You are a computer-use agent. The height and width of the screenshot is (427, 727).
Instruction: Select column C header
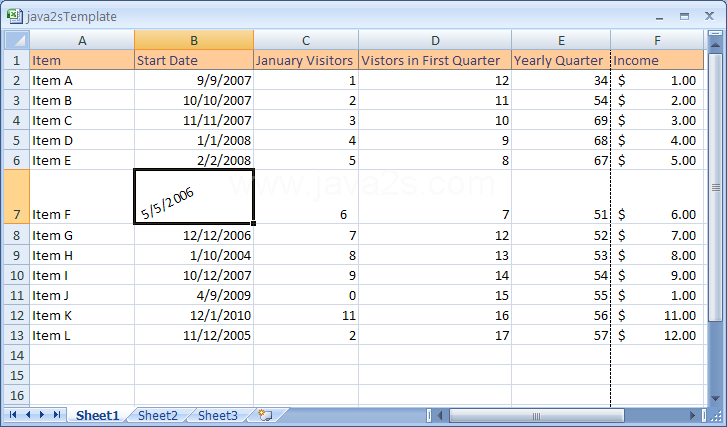[306, 40]
